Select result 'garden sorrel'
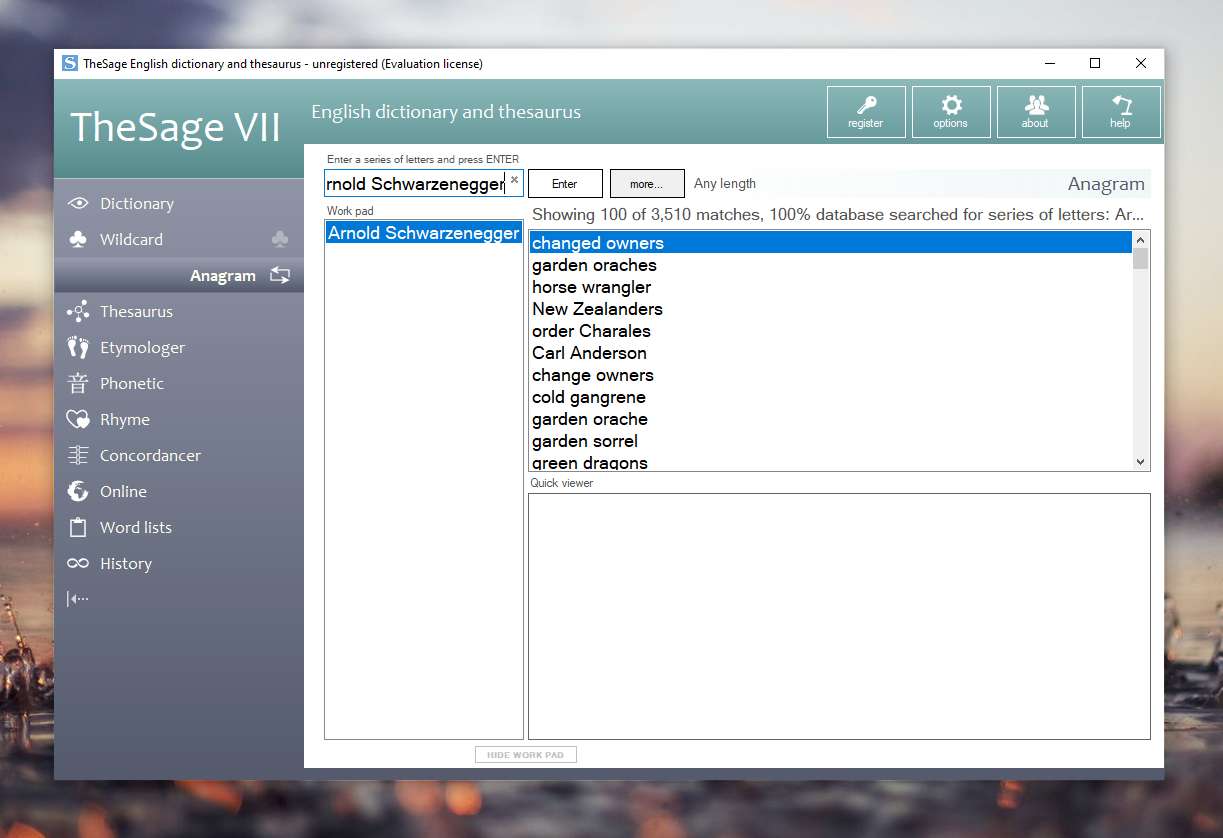Image resolution: width=1223 pixels, height=838 pixels. pos(830,441)
